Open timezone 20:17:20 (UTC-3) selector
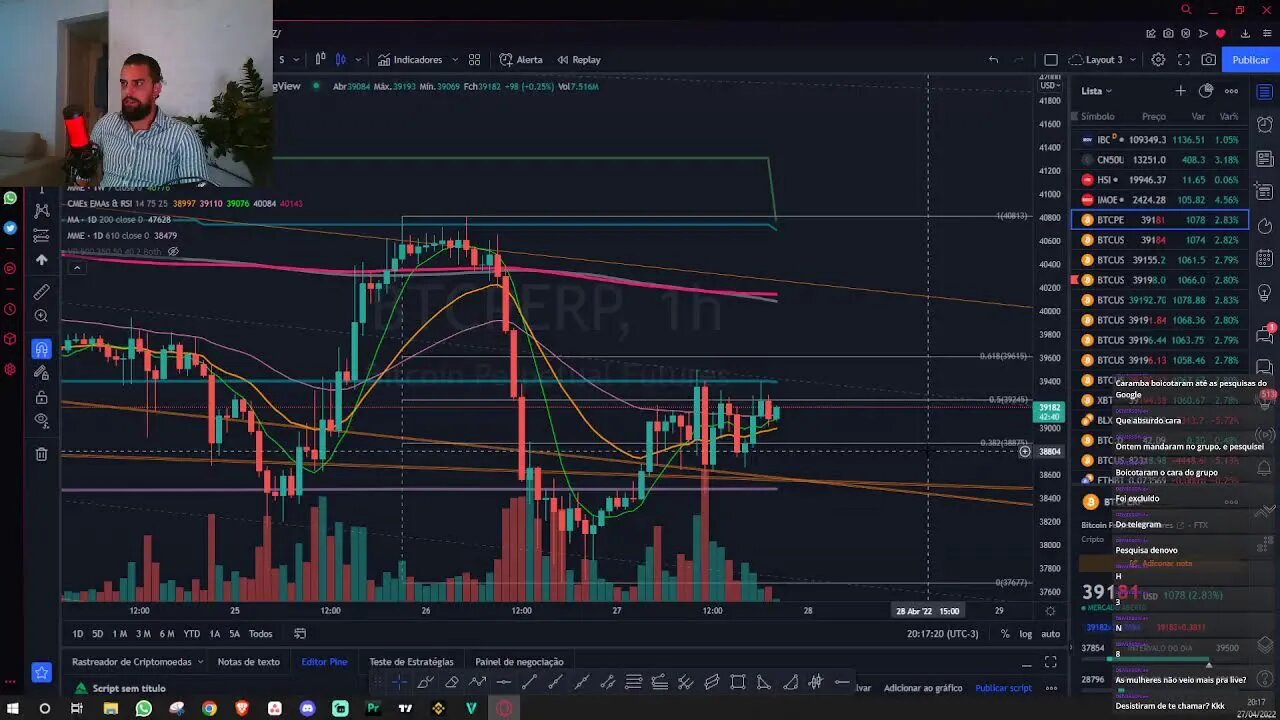This screenshot has height=720, width=1280. pos(942,634)
